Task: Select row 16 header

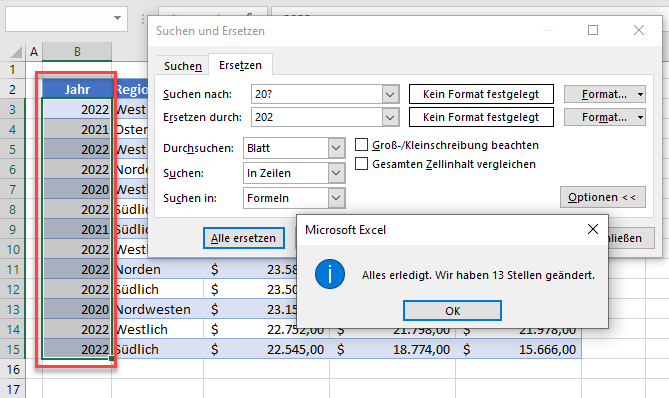Action: click(x=13, y=369)
